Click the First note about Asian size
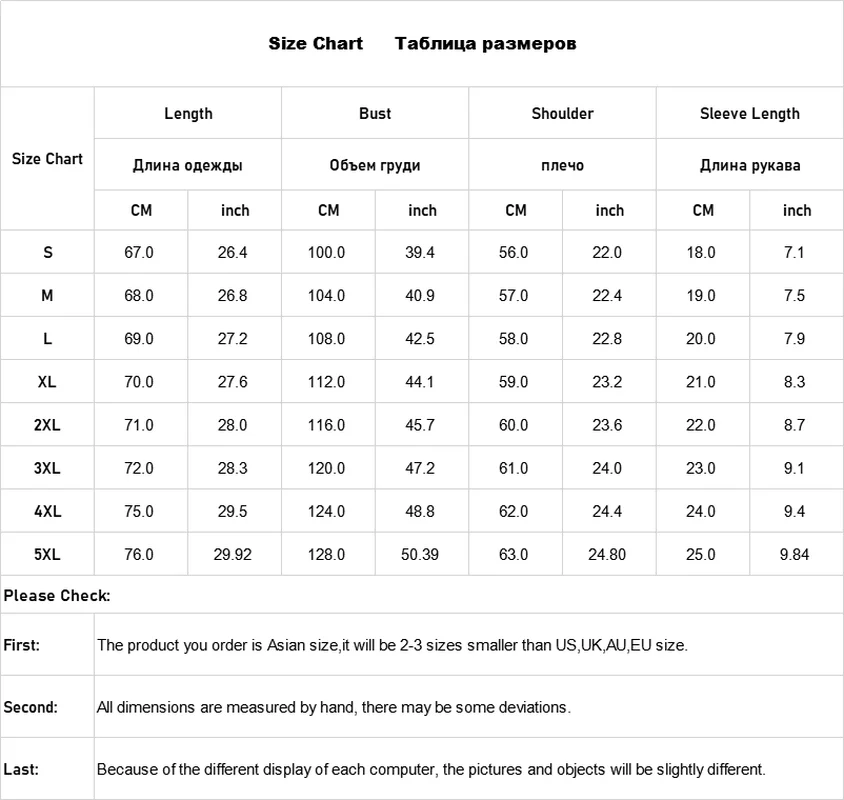 [x=392, y=646]
